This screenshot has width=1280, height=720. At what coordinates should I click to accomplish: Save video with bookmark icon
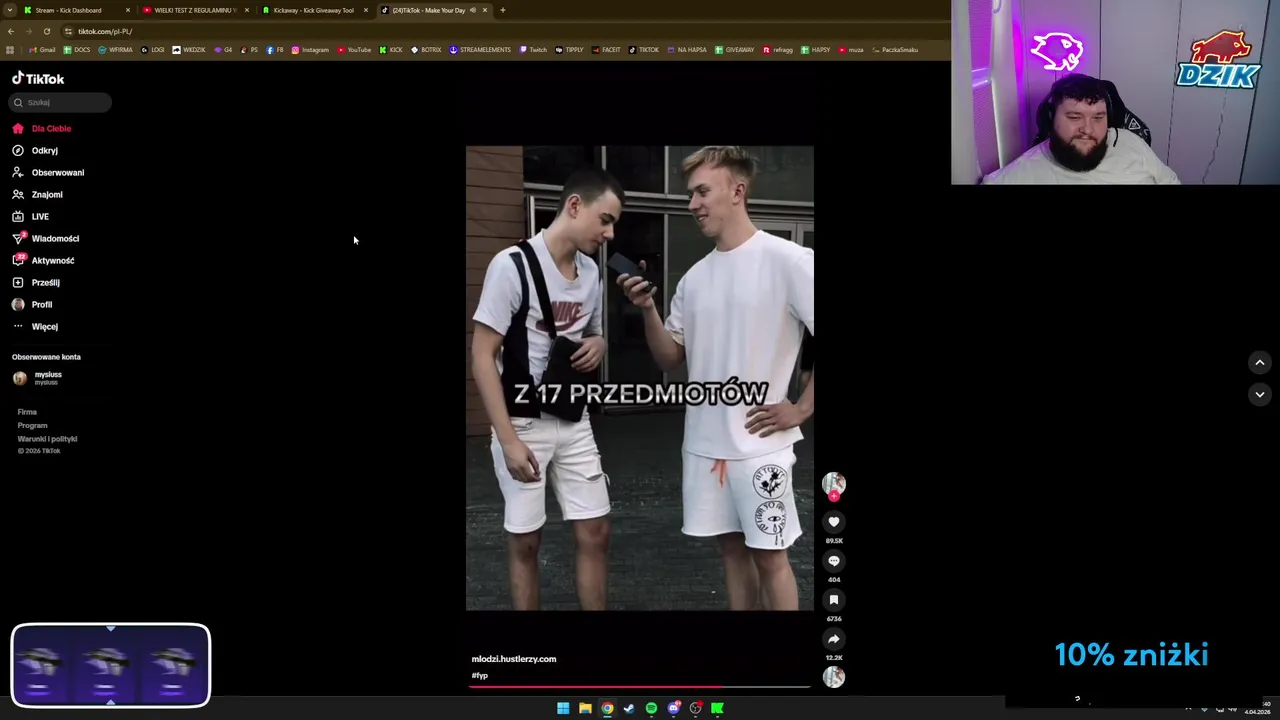pos(833,600)
